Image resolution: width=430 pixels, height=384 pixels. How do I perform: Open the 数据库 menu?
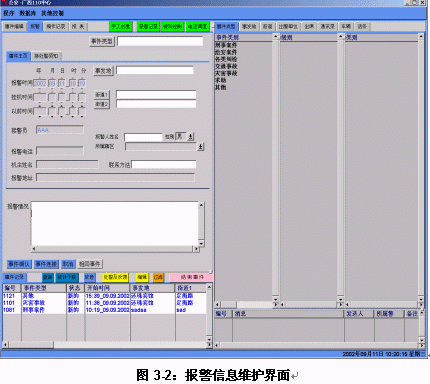[28, 13]
